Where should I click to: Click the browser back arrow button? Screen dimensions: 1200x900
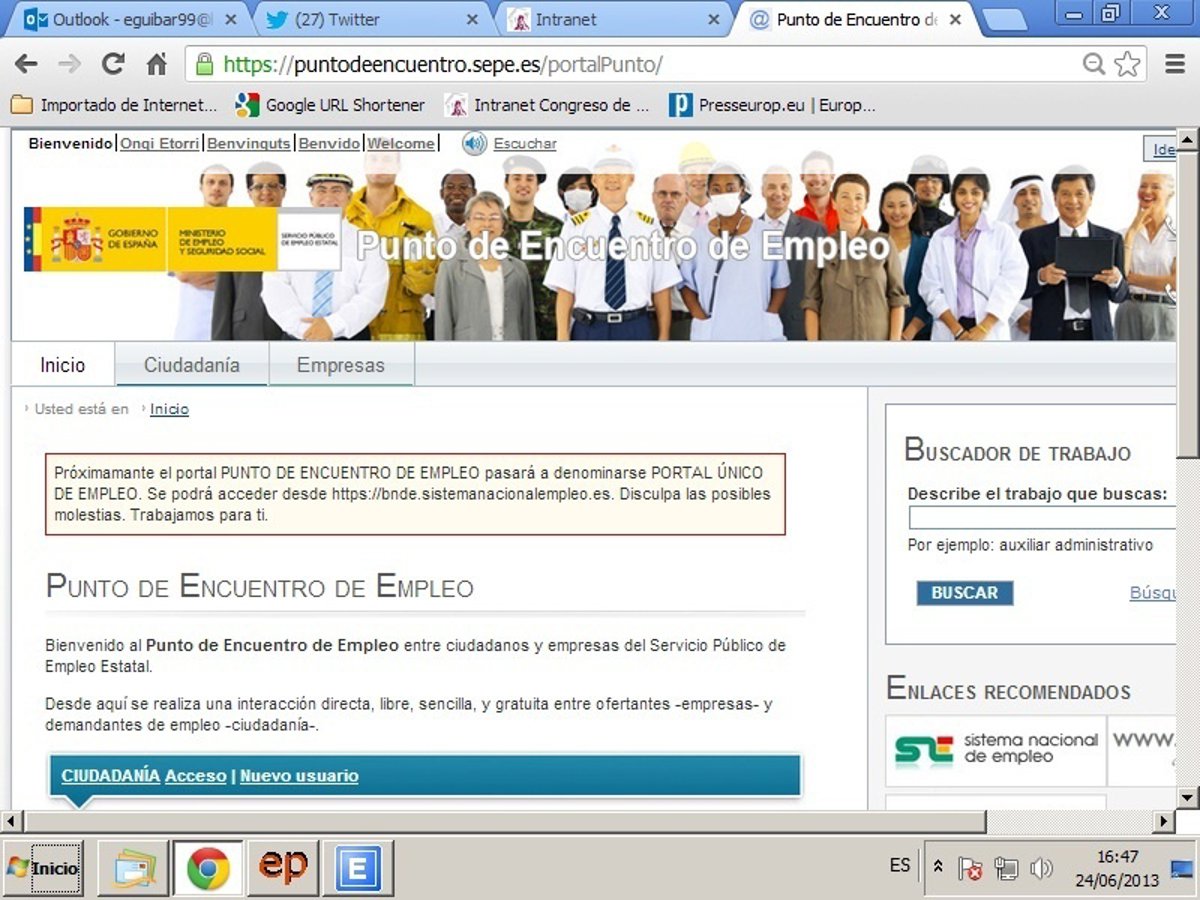26,65
